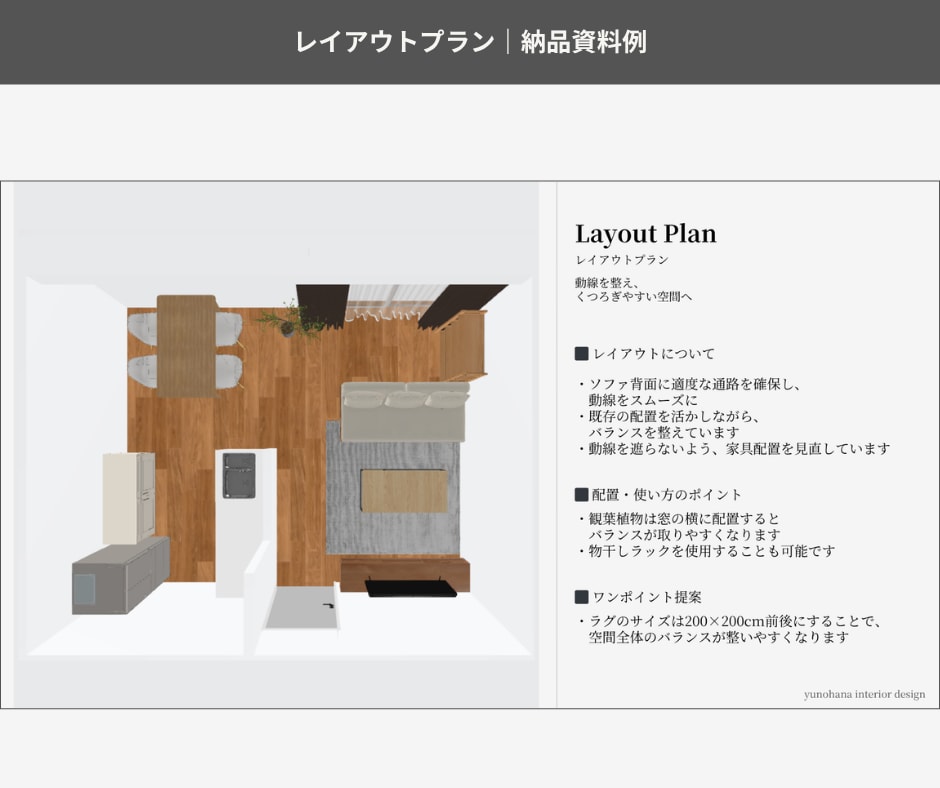Screen dimensions: 940x788
Task: Click the section heading 'レイアウトについて'
Action: pos(653,354)
